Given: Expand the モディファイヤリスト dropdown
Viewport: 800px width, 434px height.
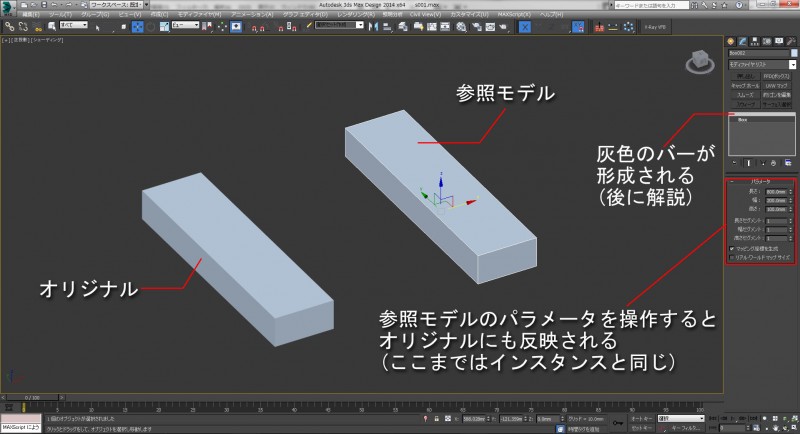Looking at the screenshot, I should [x=760, y=62].
